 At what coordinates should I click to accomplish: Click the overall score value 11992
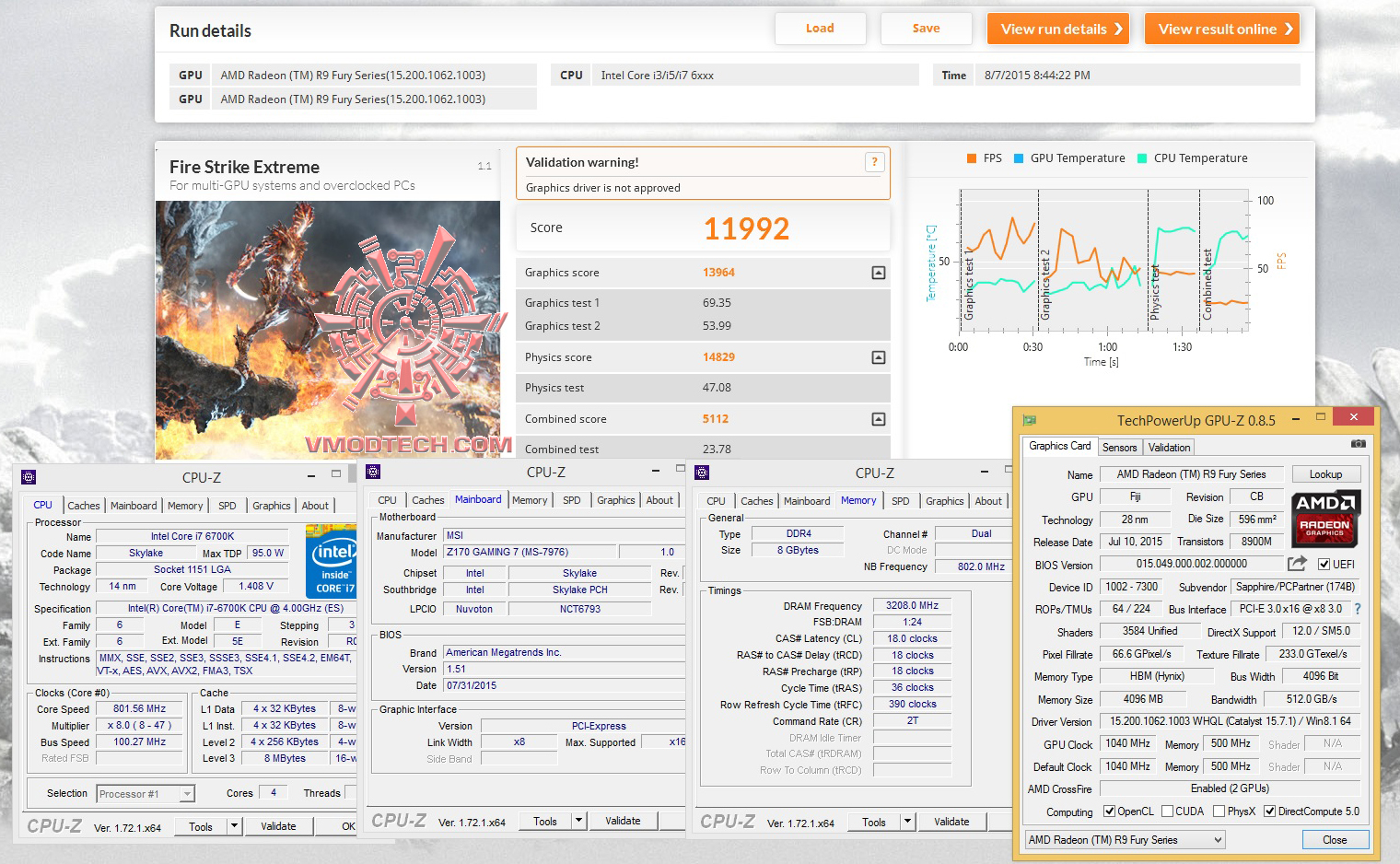746,228
